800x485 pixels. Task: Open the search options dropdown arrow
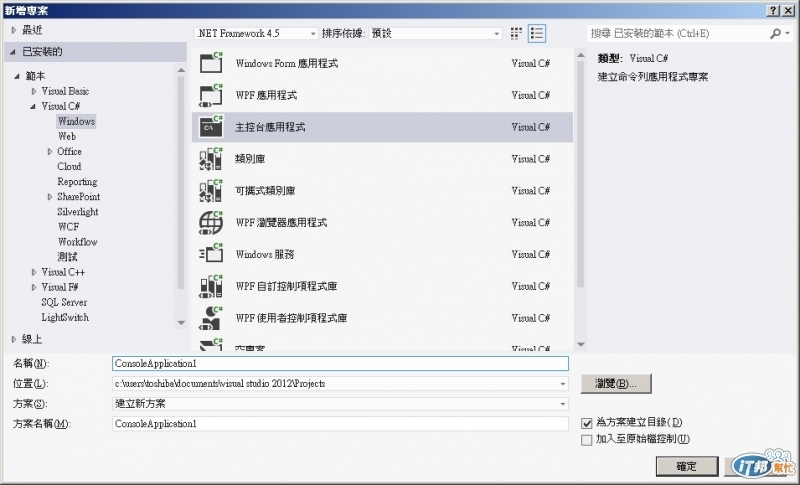click(788, 34)
